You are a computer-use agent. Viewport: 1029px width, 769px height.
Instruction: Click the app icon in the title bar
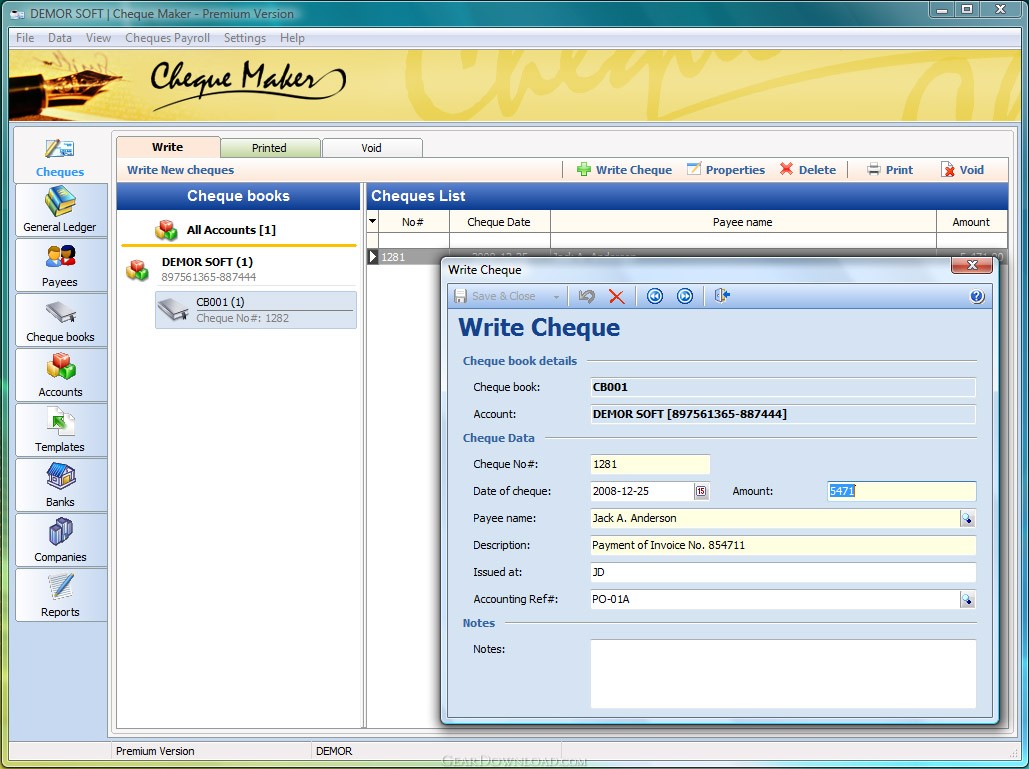coord(17,14)
